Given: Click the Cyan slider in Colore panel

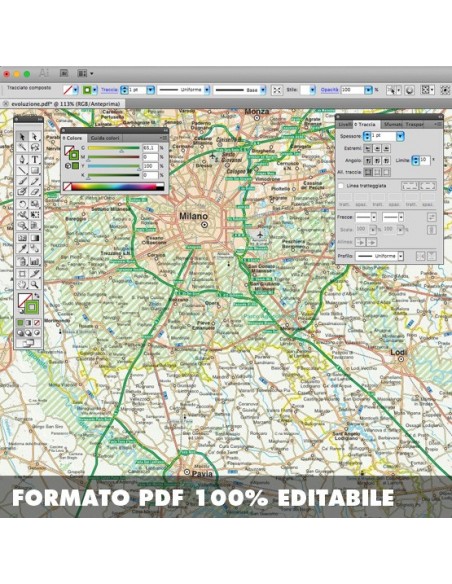Looking at the screenshot, I should [x=114, y=148].
